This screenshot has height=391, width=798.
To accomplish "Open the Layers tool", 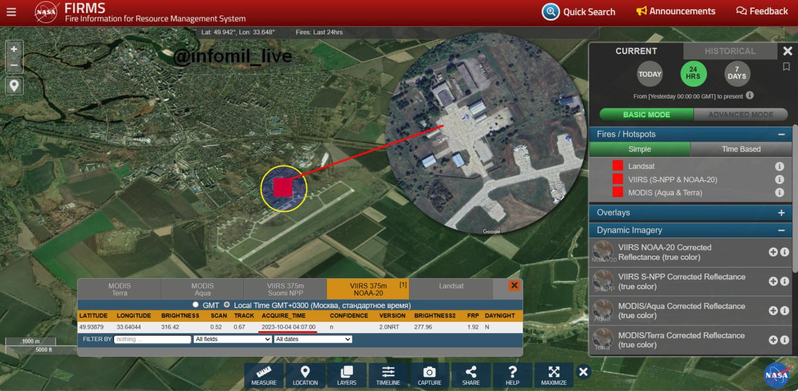I will [347, 375].
